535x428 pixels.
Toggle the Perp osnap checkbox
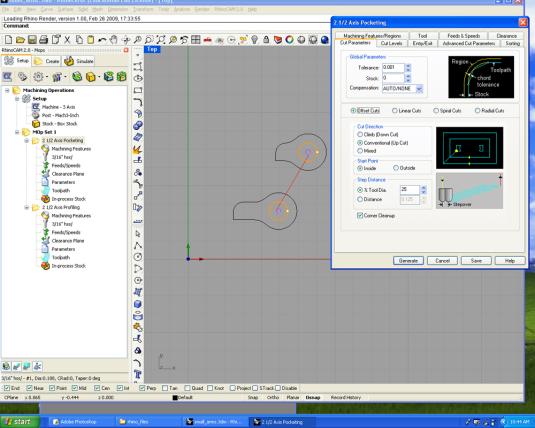(142, 388)
